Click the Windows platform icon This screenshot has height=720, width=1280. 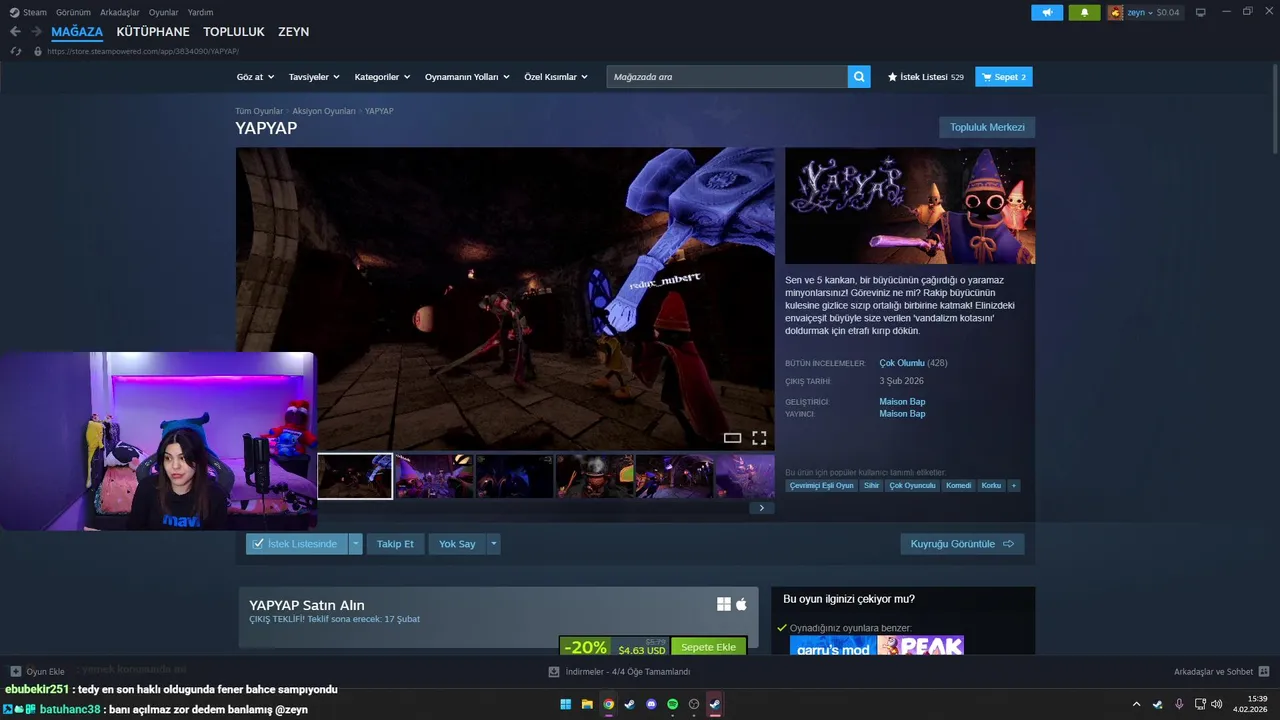724,604
